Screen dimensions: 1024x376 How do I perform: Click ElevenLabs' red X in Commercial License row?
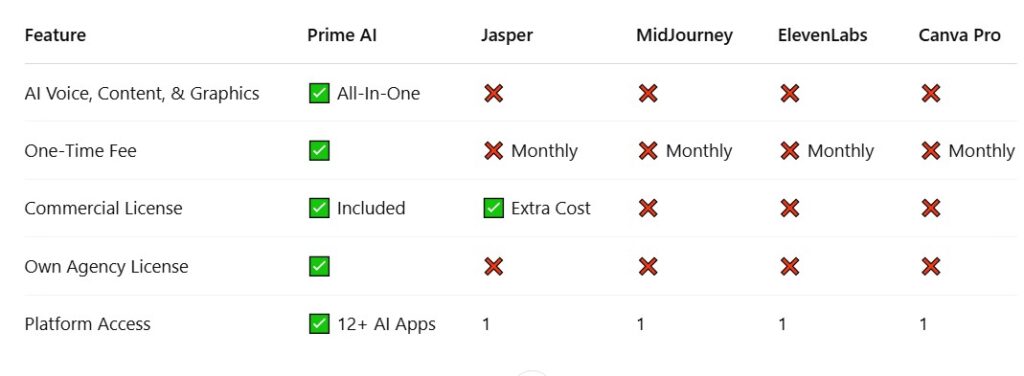click(x=790, y=208)
